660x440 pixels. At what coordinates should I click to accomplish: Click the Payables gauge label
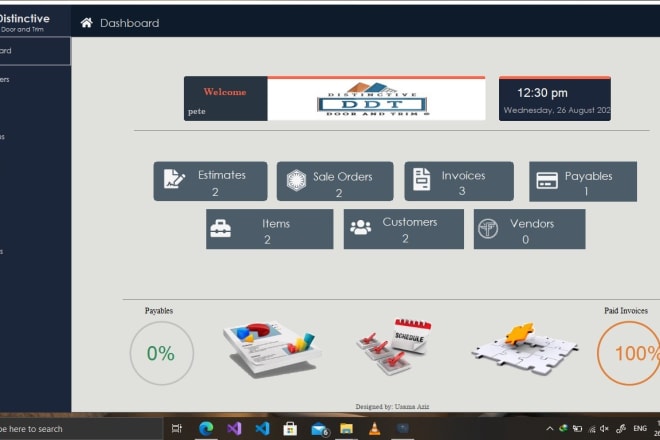(x=159, y=311)
